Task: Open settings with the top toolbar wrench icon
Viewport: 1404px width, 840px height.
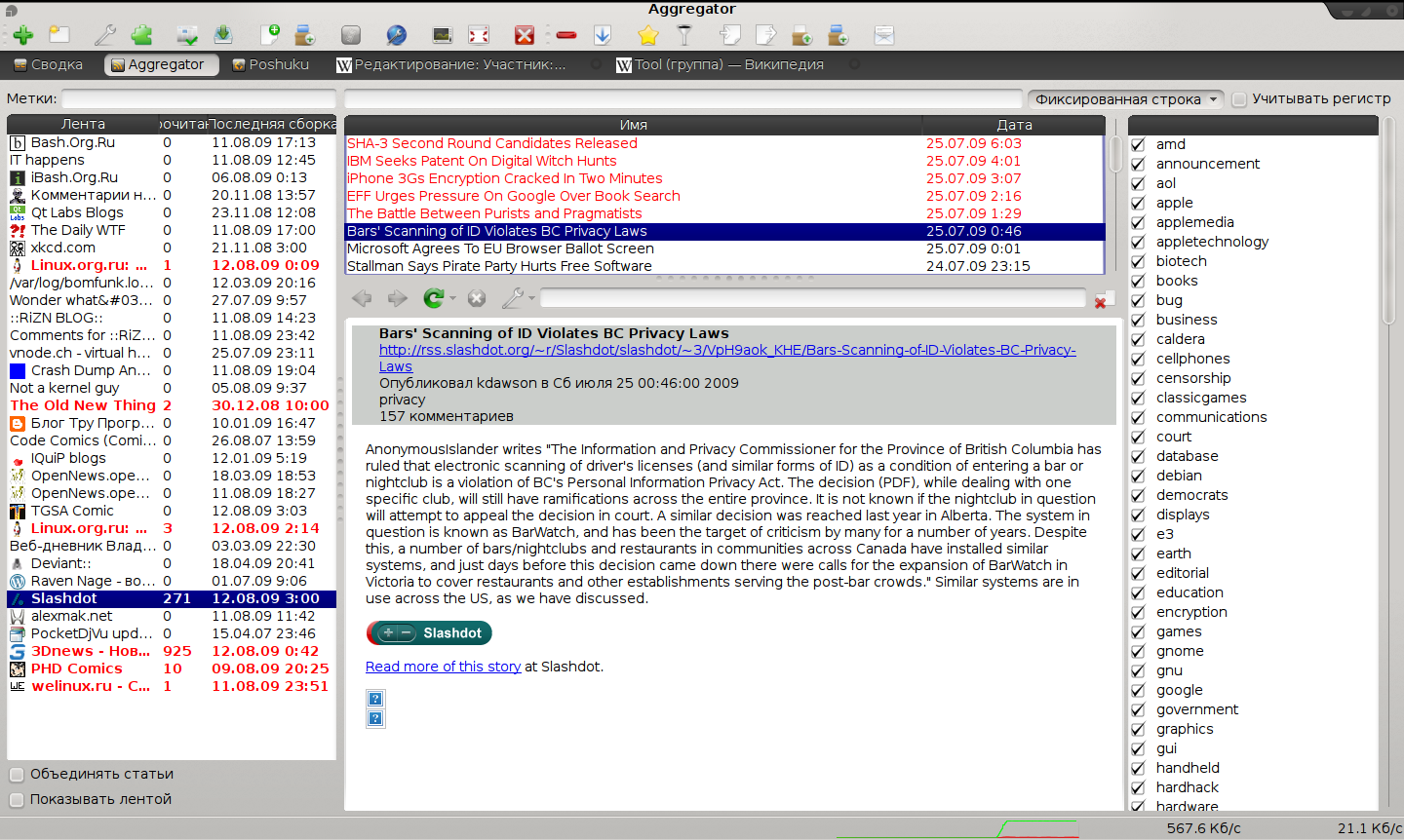Action: pos(105,36)
